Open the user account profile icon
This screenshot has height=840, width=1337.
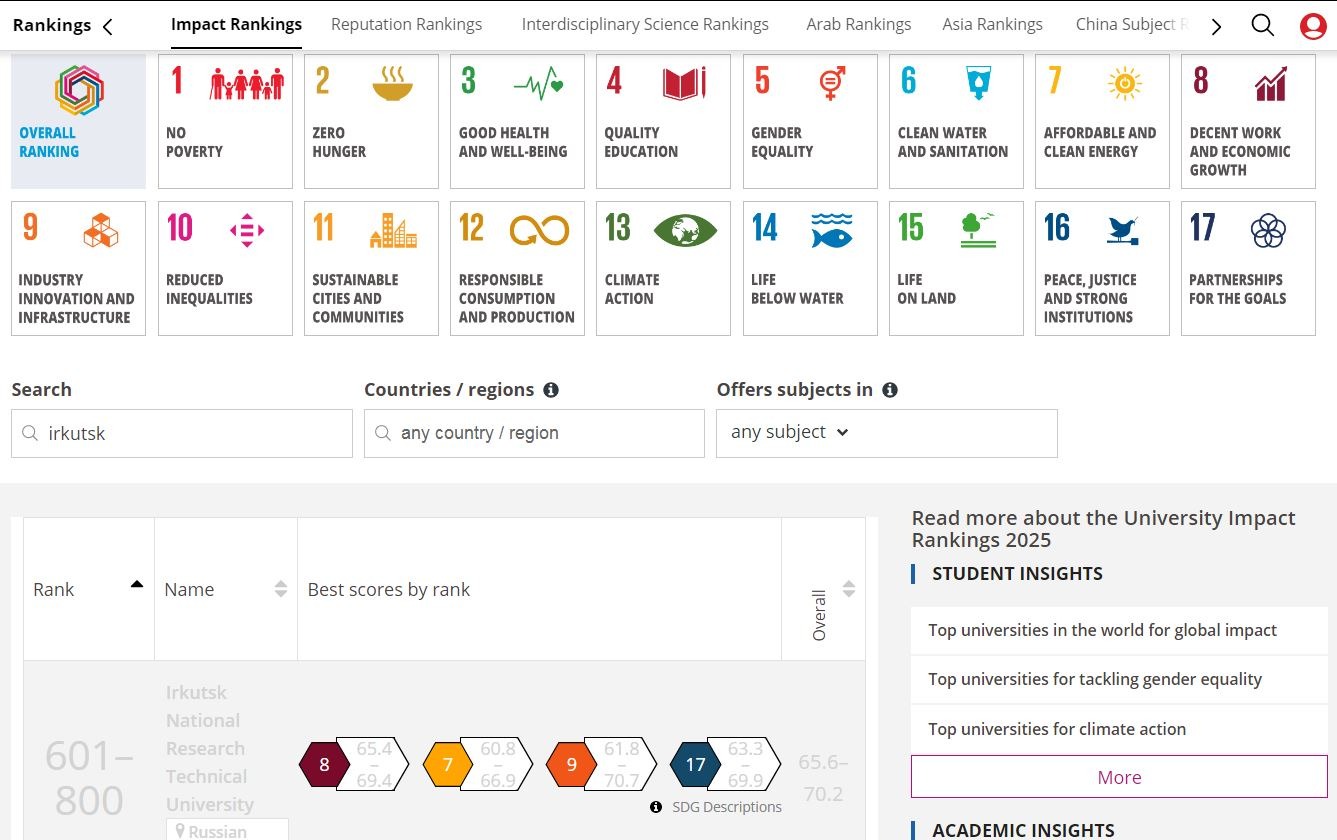[1313, 26]
